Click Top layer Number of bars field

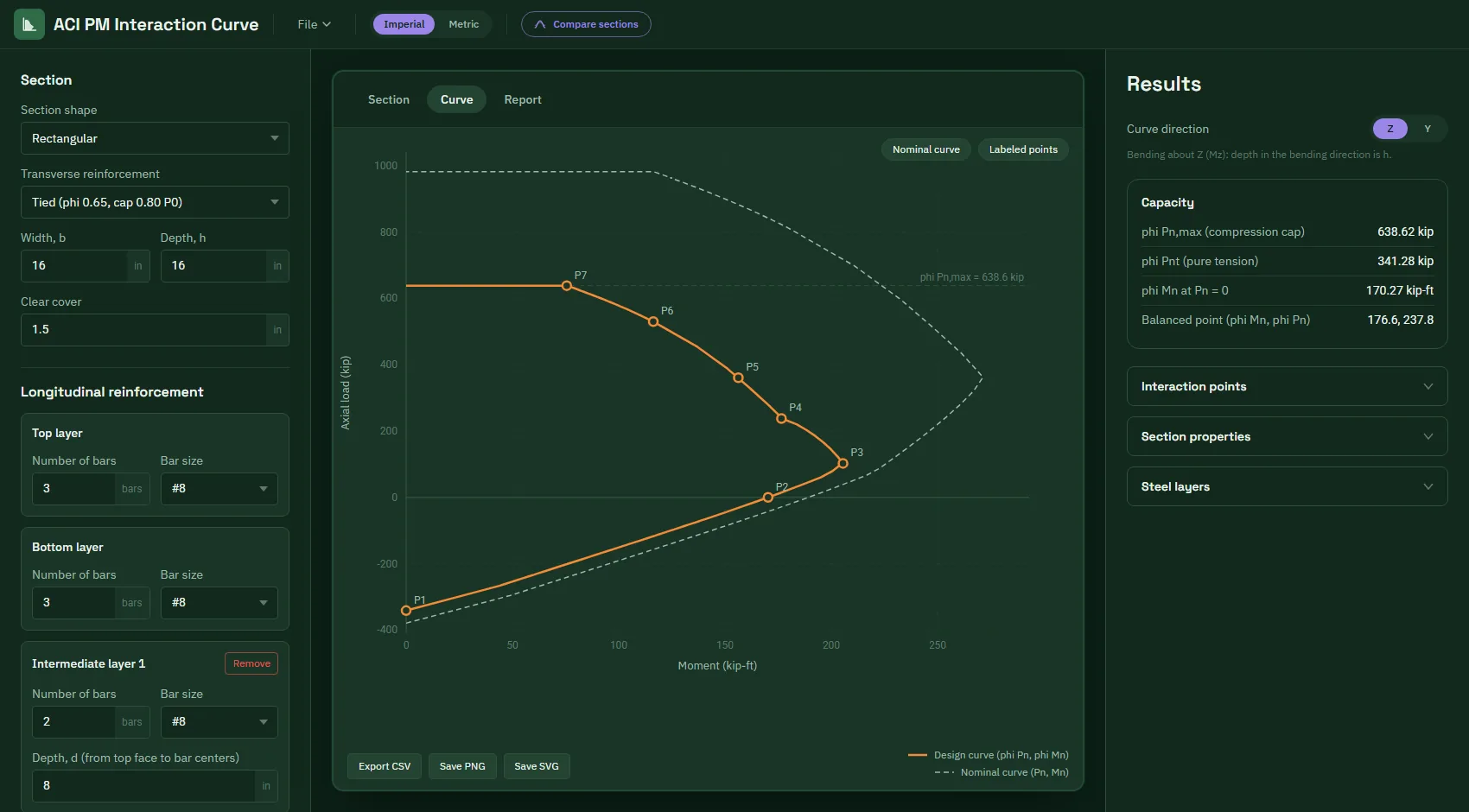point(73,489)
